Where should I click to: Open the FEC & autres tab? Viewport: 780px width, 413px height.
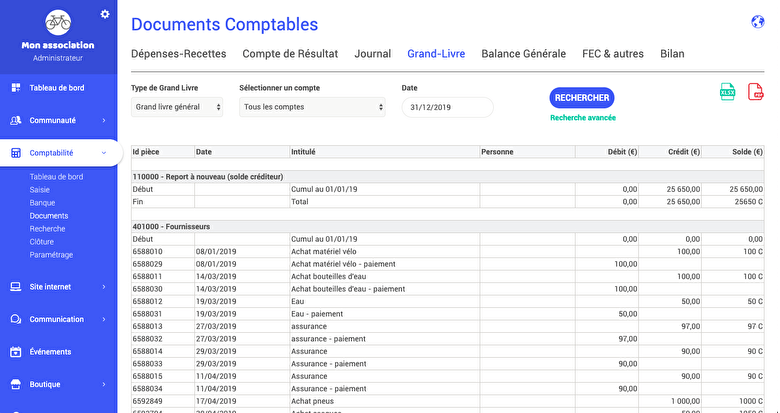(613, 54)
